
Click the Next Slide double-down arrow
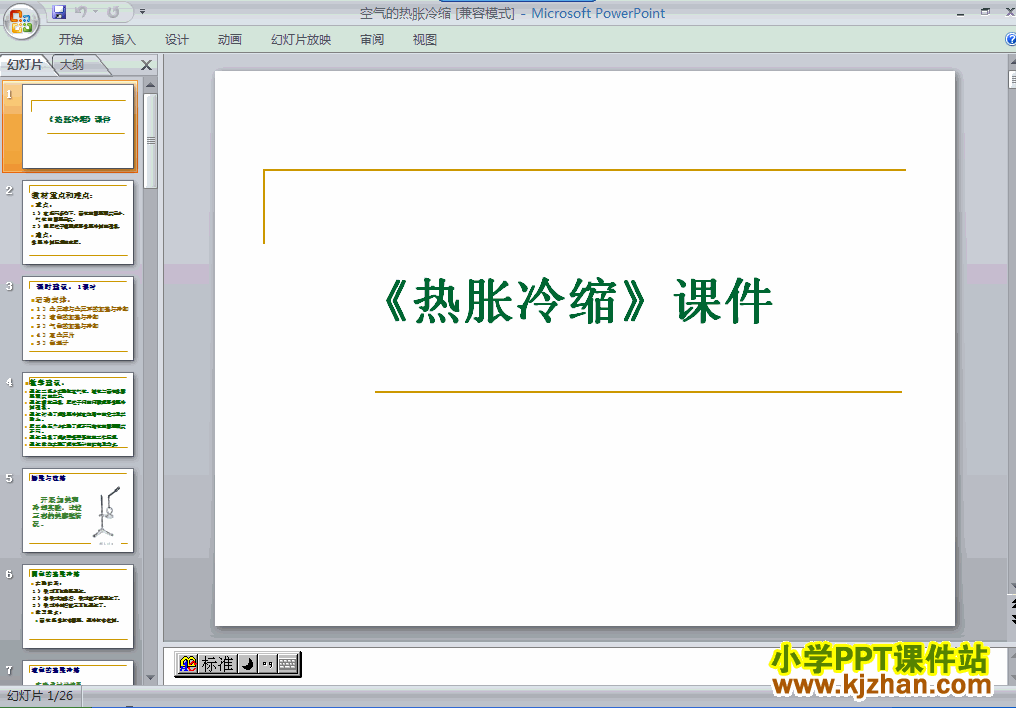(x=1012, y=619)
